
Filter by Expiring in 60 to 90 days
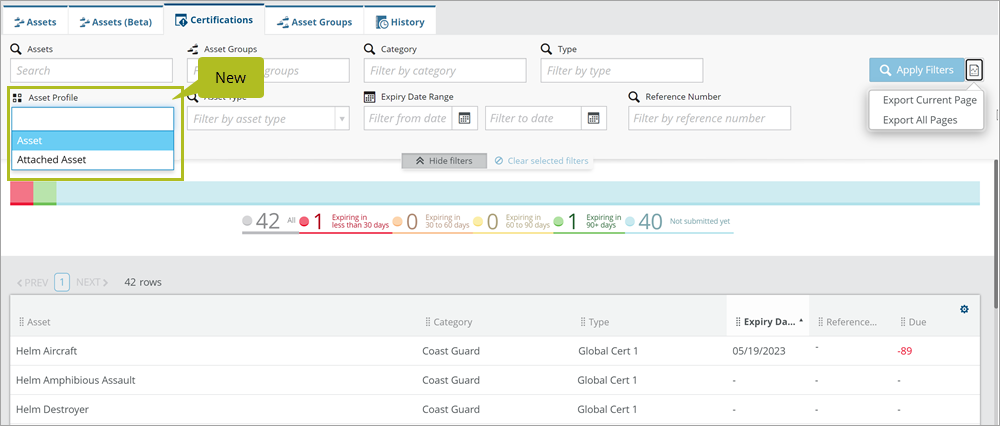[x=513, y=221]
